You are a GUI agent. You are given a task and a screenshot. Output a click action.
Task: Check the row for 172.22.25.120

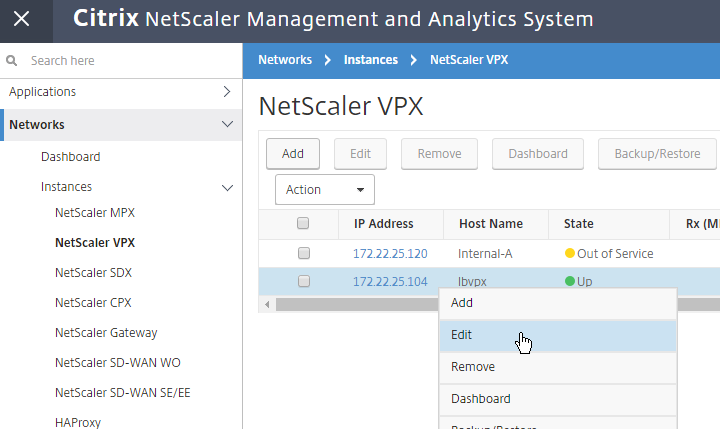click(304, 253)
